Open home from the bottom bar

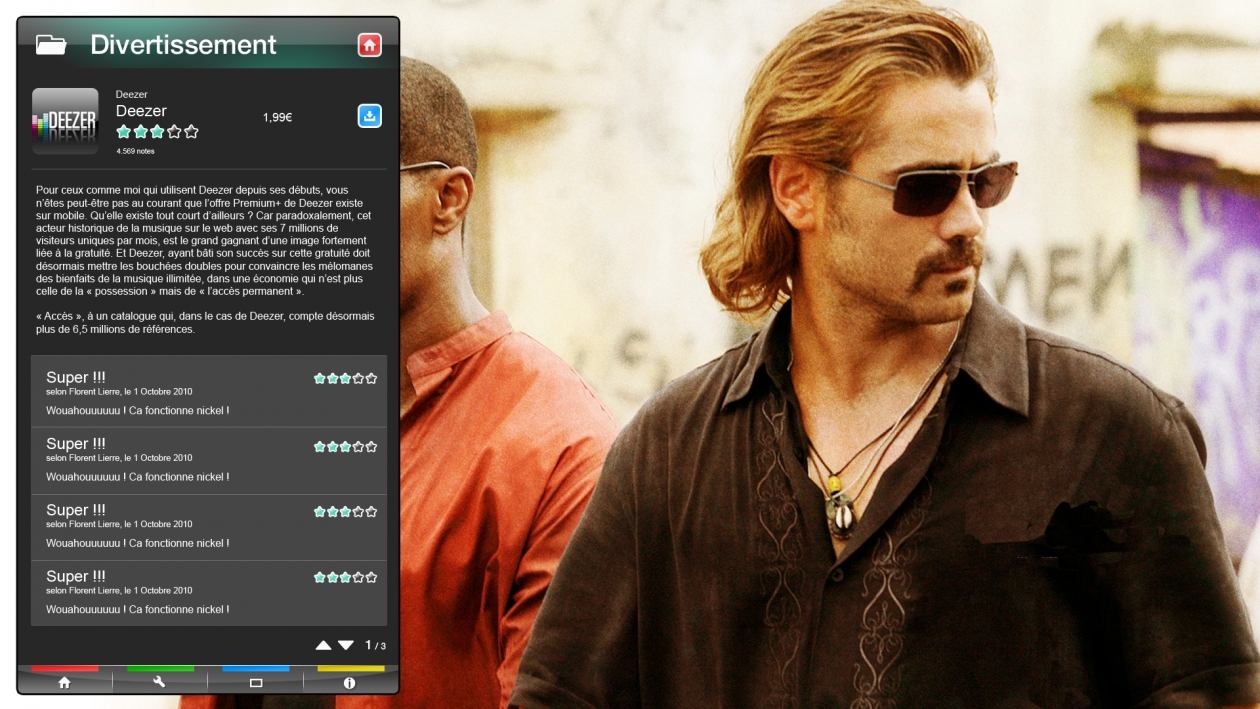click(x=65, y=682)
